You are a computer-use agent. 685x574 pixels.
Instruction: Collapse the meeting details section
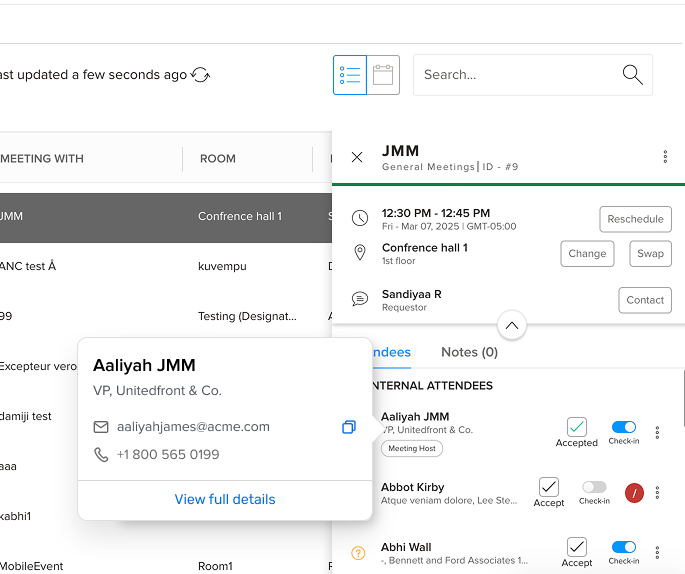(x=511, y=326)
